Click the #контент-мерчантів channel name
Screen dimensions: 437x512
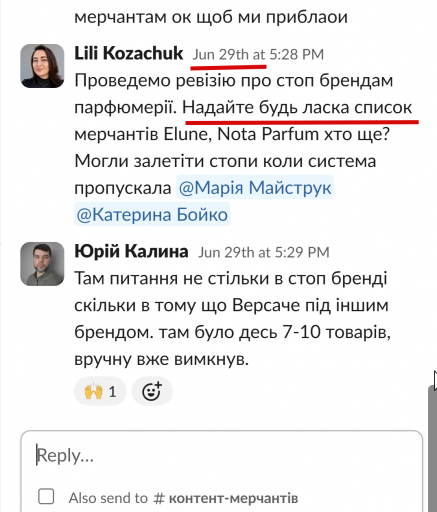(226, 498)
